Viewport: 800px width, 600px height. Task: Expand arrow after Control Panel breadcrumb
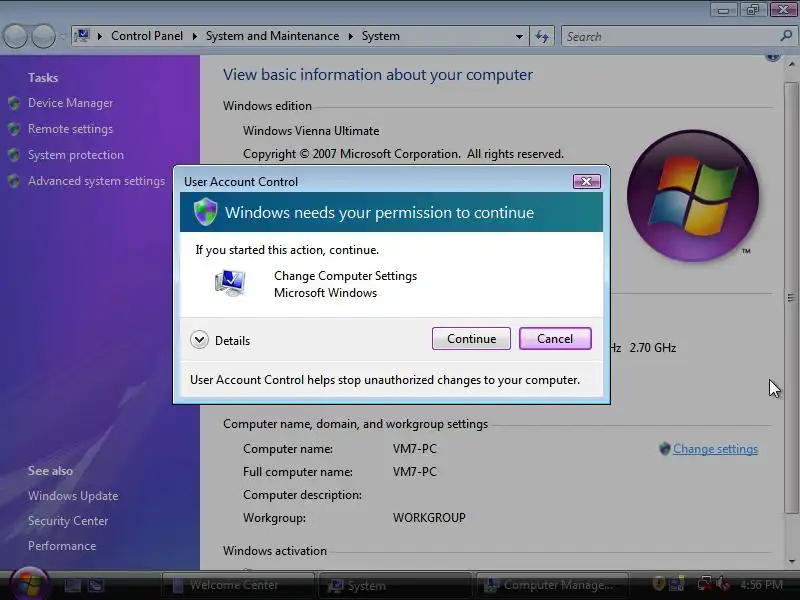[x=194, y=37]
